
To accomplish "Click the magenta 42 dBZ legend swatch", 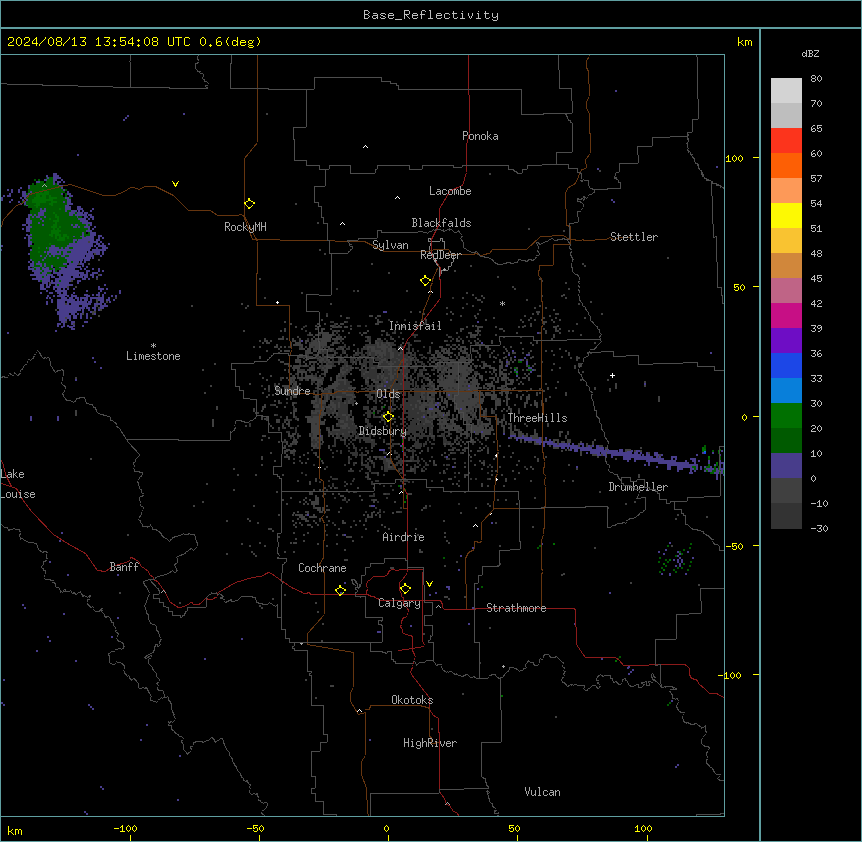I will pyautogui.click(x=786, y=315).
